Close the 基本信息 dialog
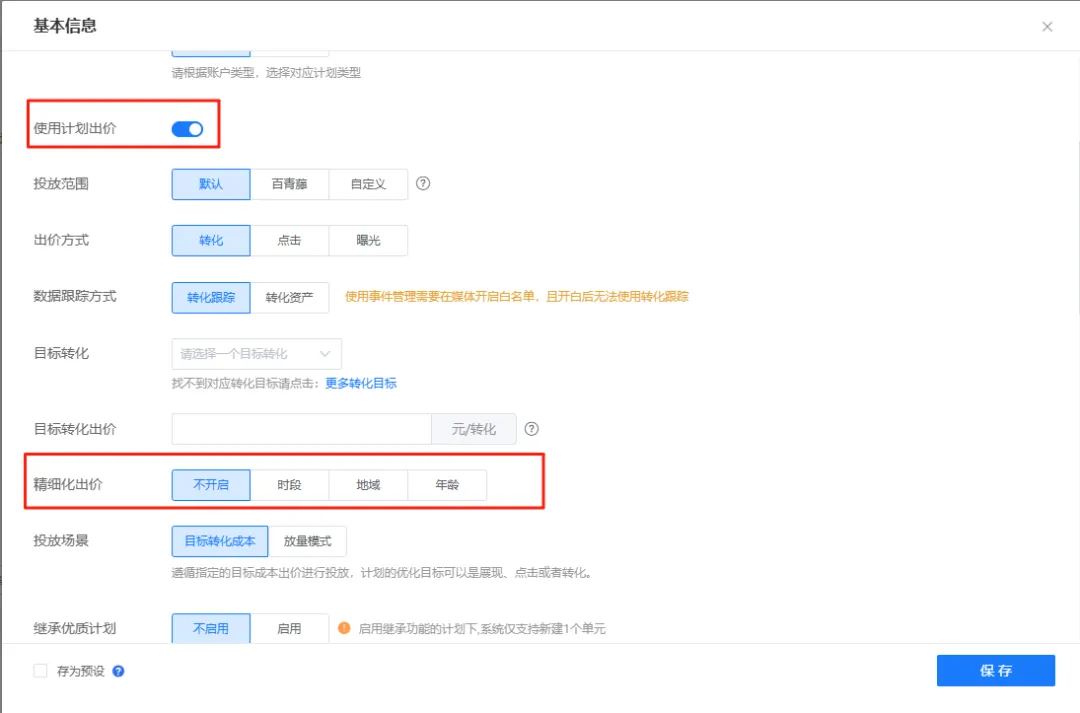This screenshot has height=713, width=1080. click(1047, 27)
